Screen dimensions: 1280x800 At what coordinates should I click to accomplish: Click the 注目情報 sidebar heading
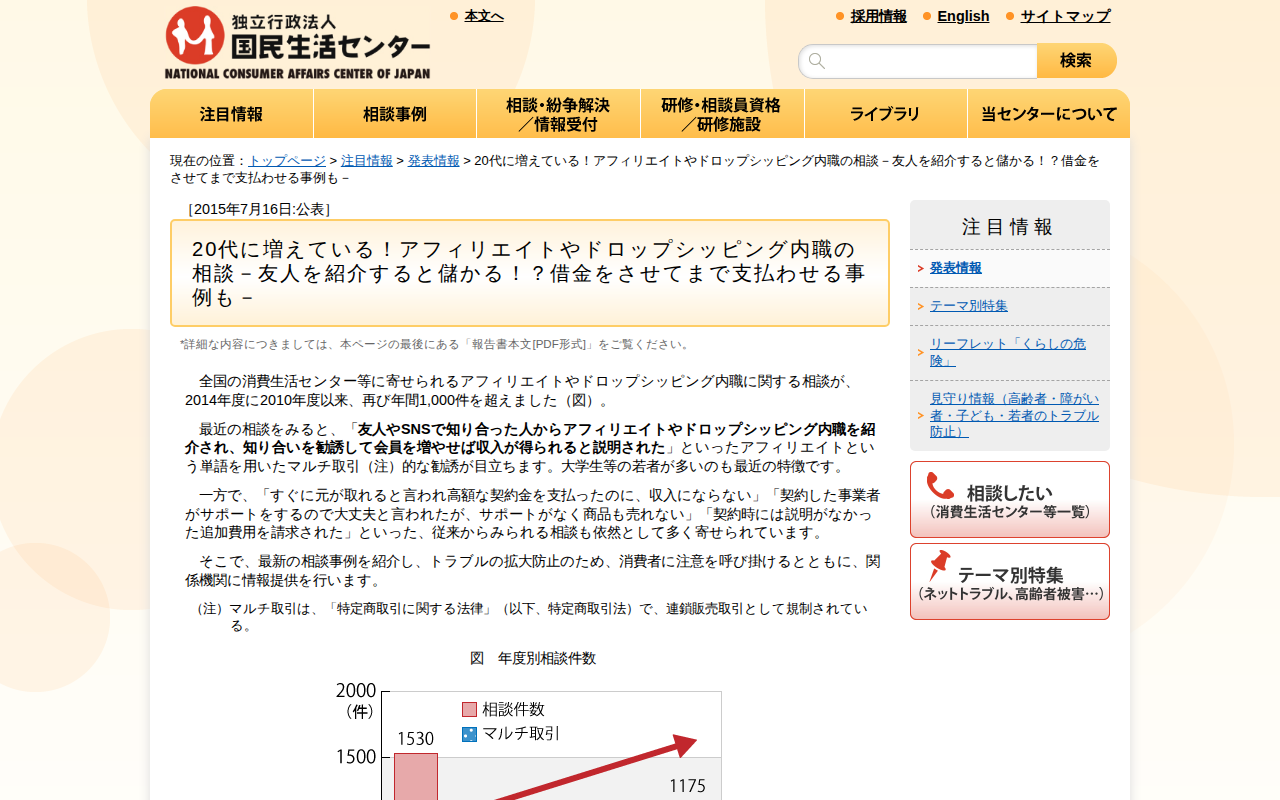[x=1008, y=227]
